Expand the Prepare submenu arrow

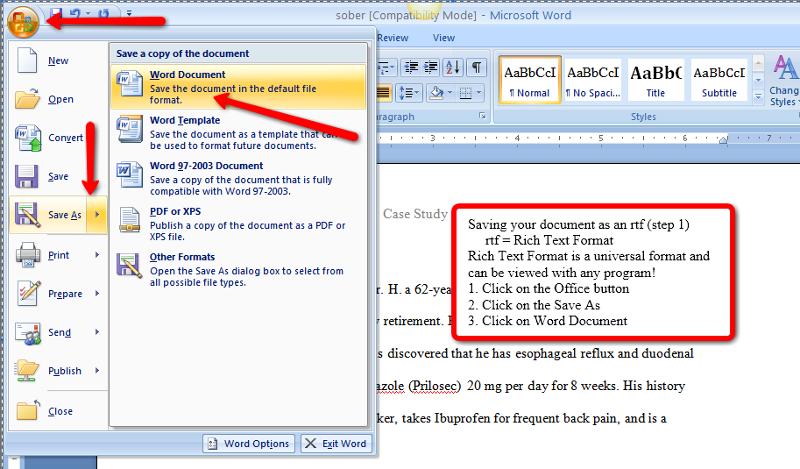(97, 293)
